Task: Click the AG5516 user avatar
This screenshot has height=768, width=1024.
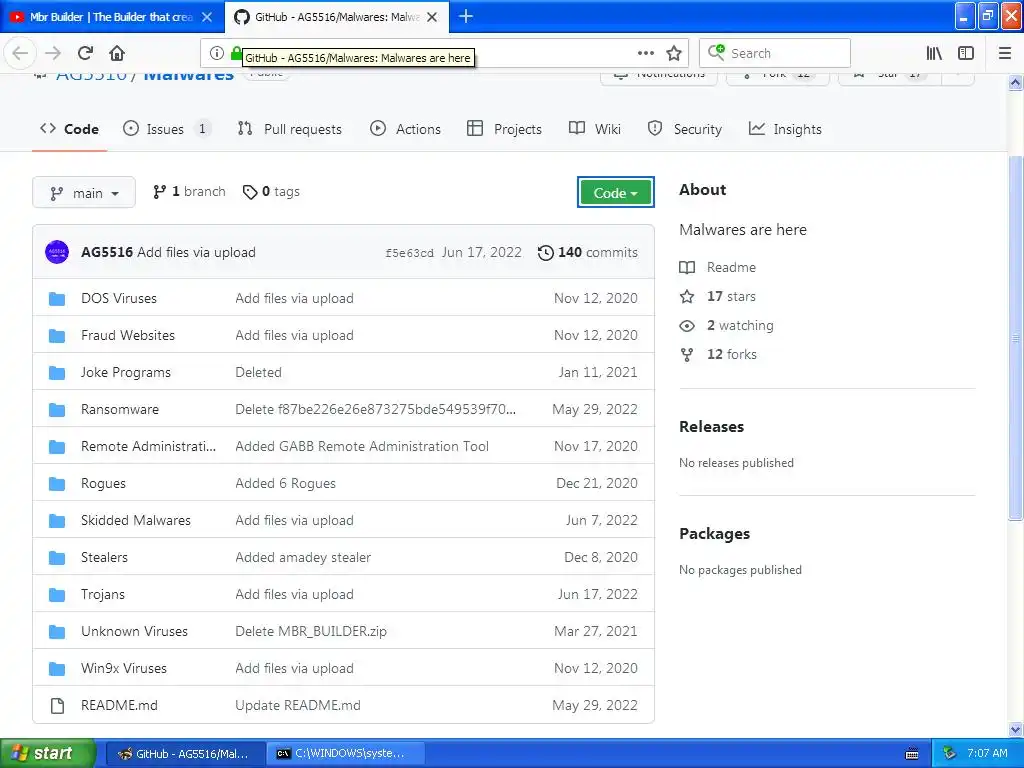Action: pos(57,252)
